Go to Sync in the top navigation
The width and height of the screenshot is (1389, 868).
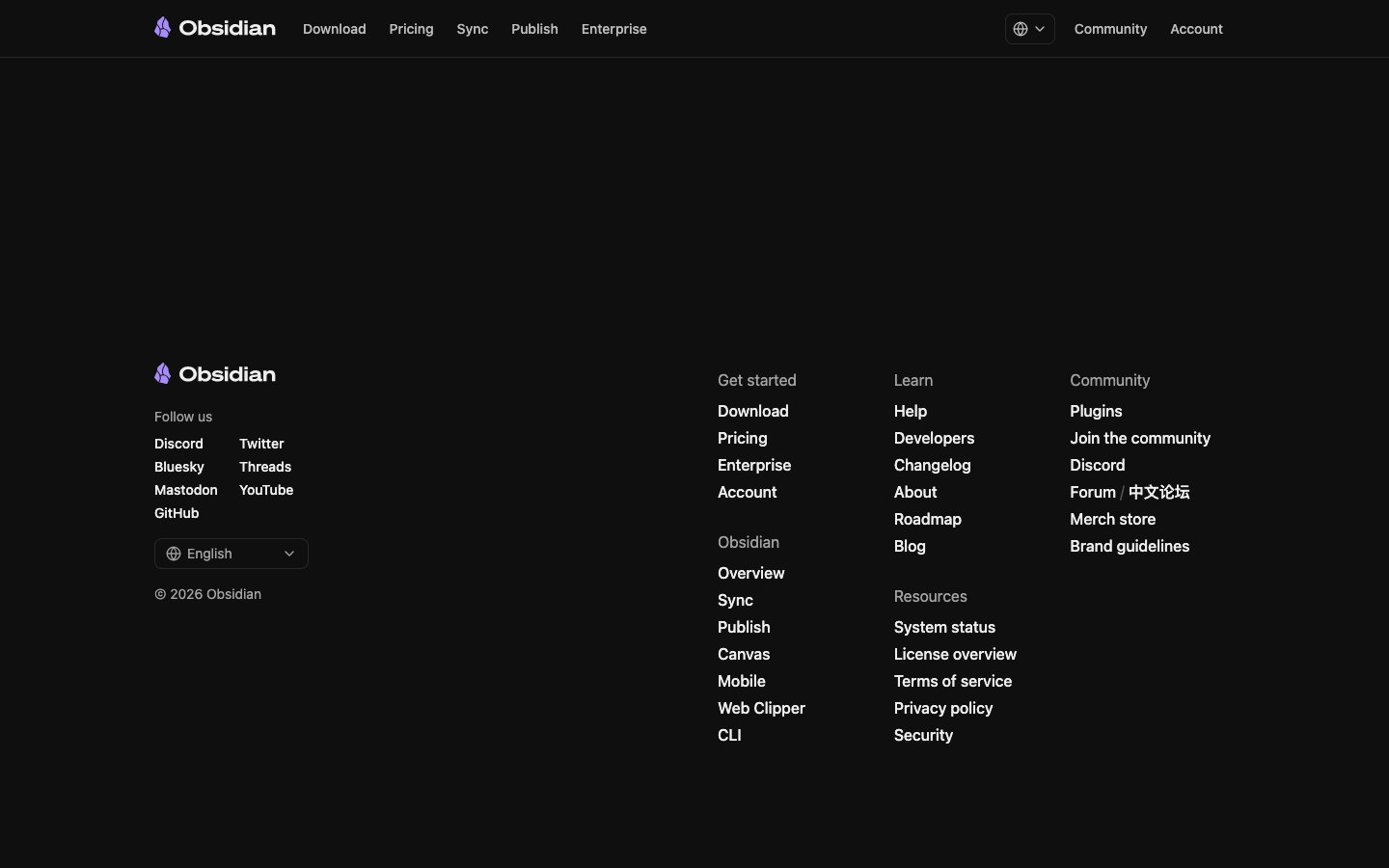click(x=472, y=29)
